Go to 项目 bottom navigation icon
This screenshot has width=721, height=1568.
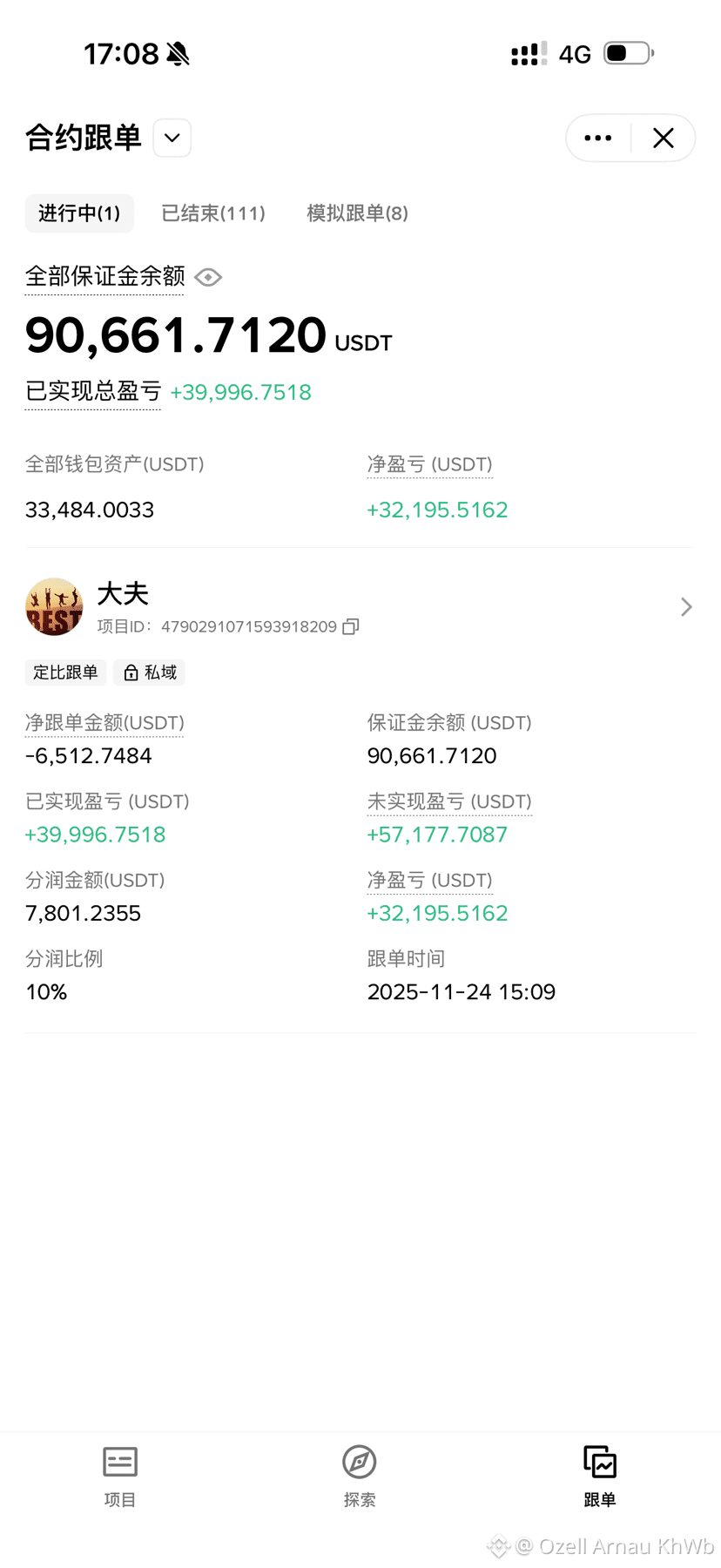120,1463
